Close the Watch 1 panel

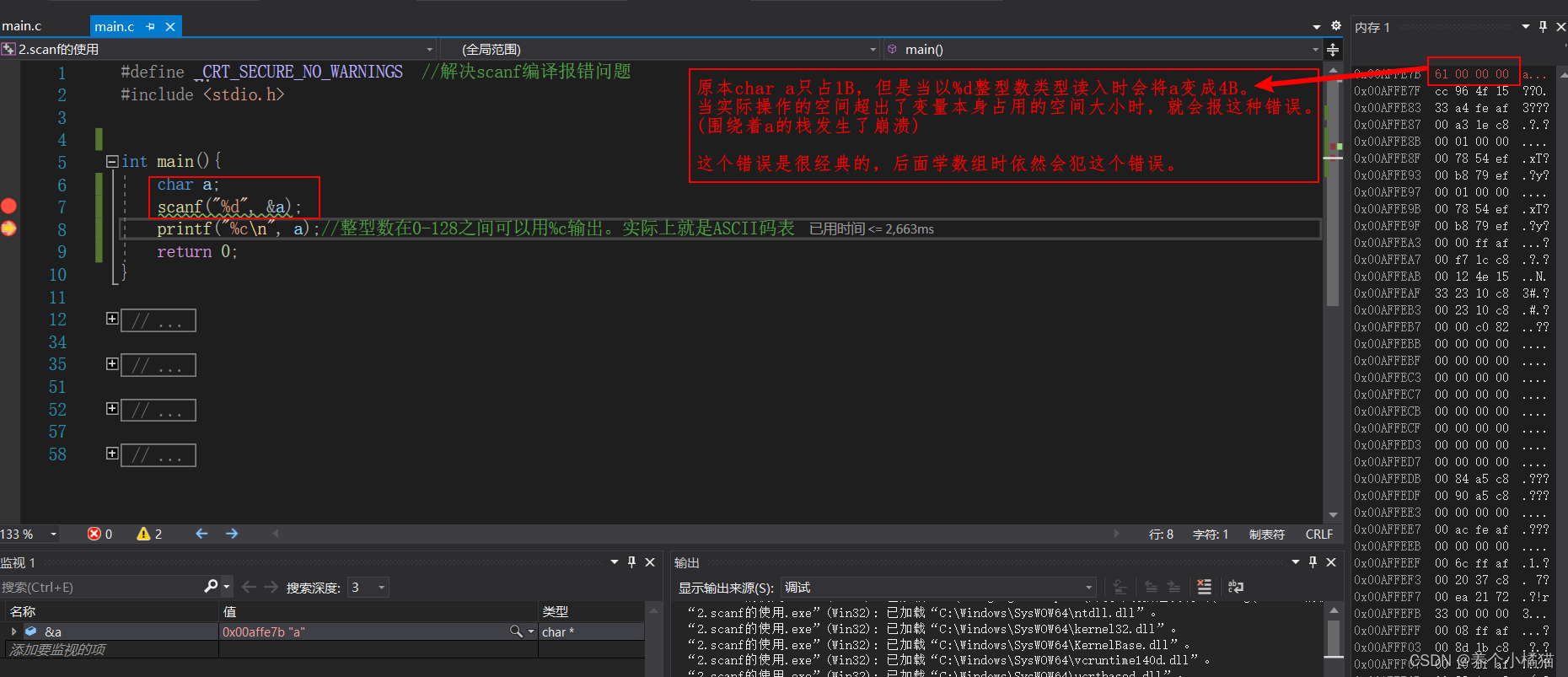point(650,562)
